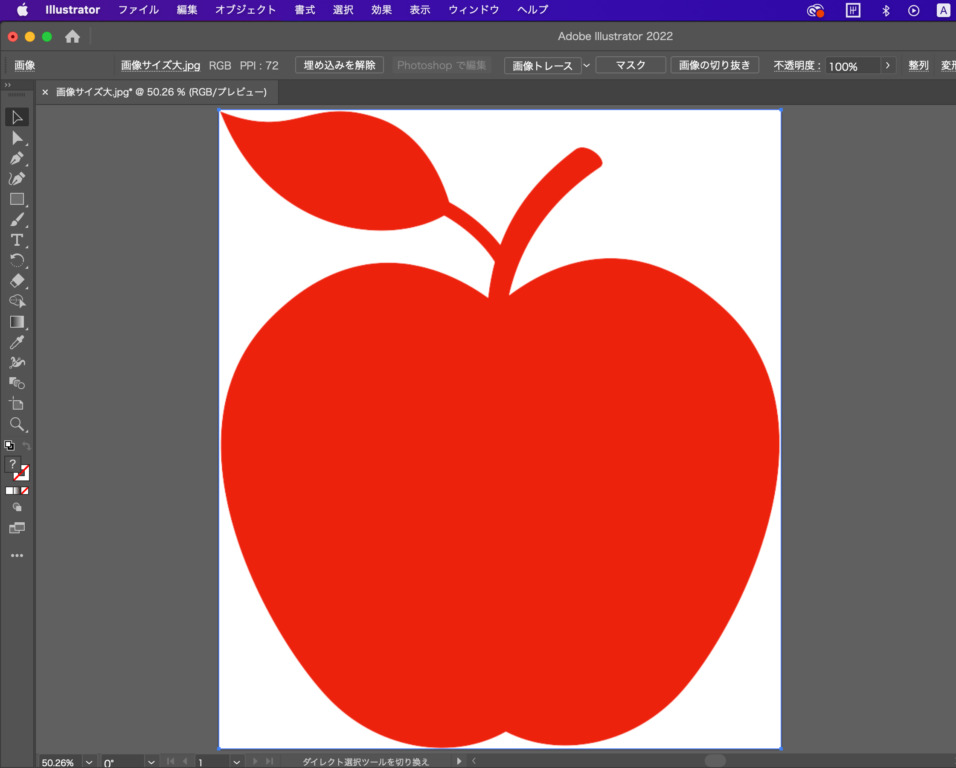Click the マスク button
This screenshot has height=768, width=956.
(x=630, y=65)
